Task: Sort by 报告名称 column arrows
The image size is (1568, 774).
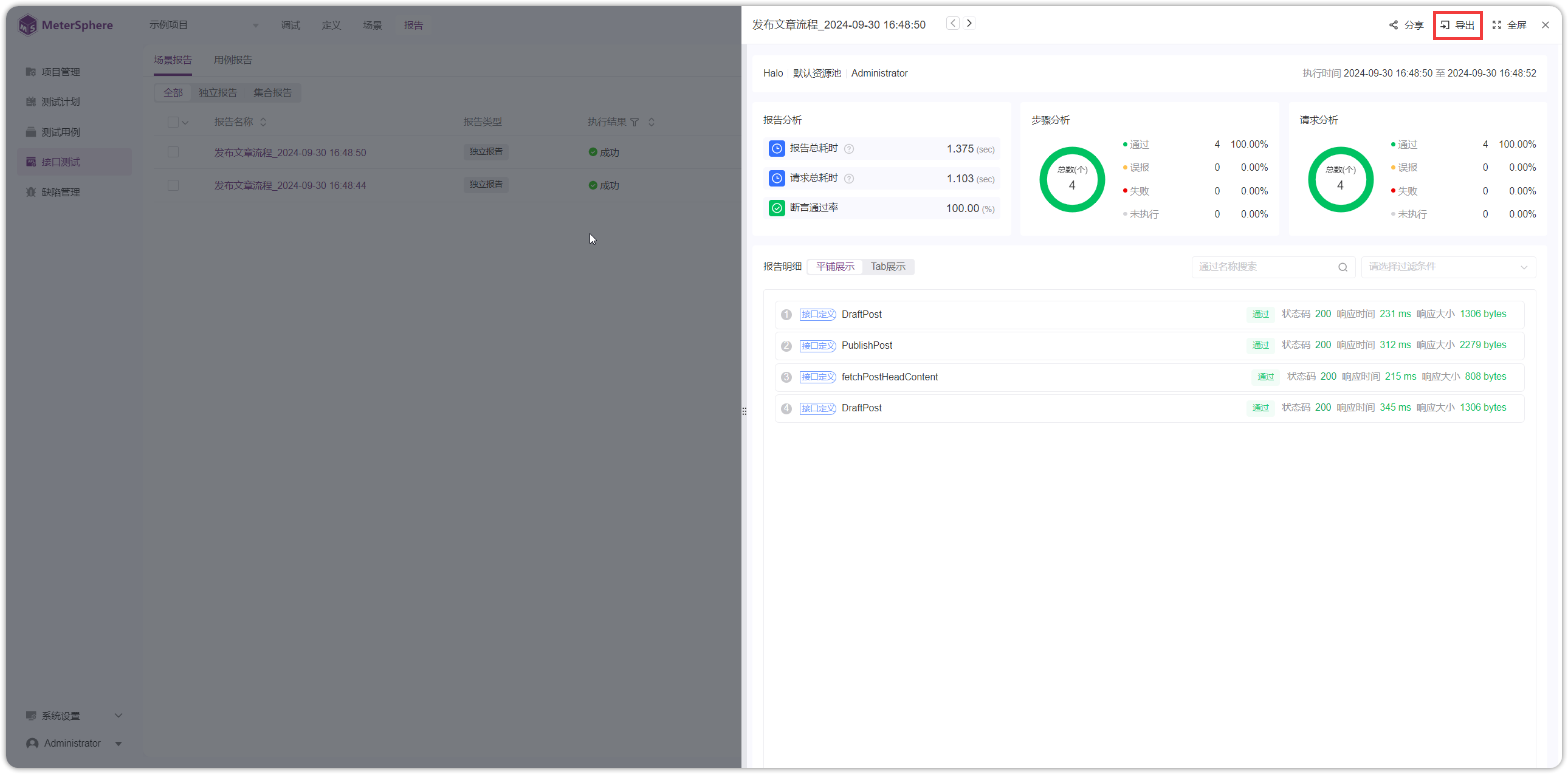Action: pos(263,122)
